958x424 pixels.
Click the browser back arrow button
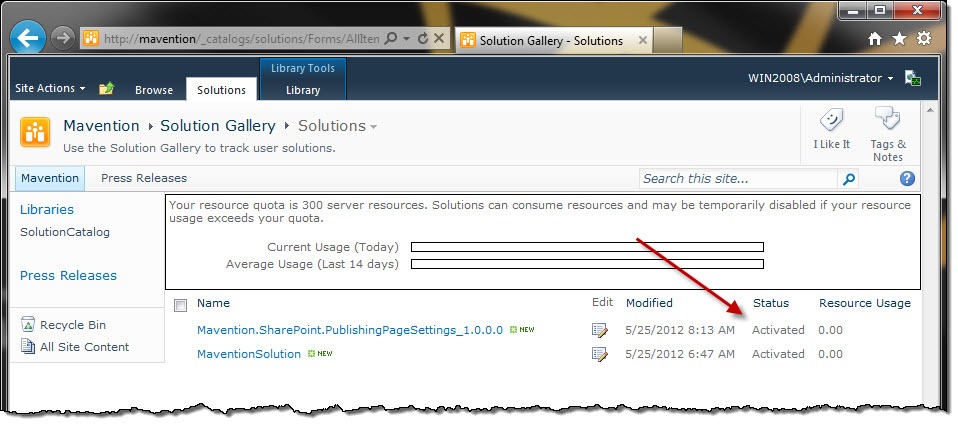click(27, 38)
